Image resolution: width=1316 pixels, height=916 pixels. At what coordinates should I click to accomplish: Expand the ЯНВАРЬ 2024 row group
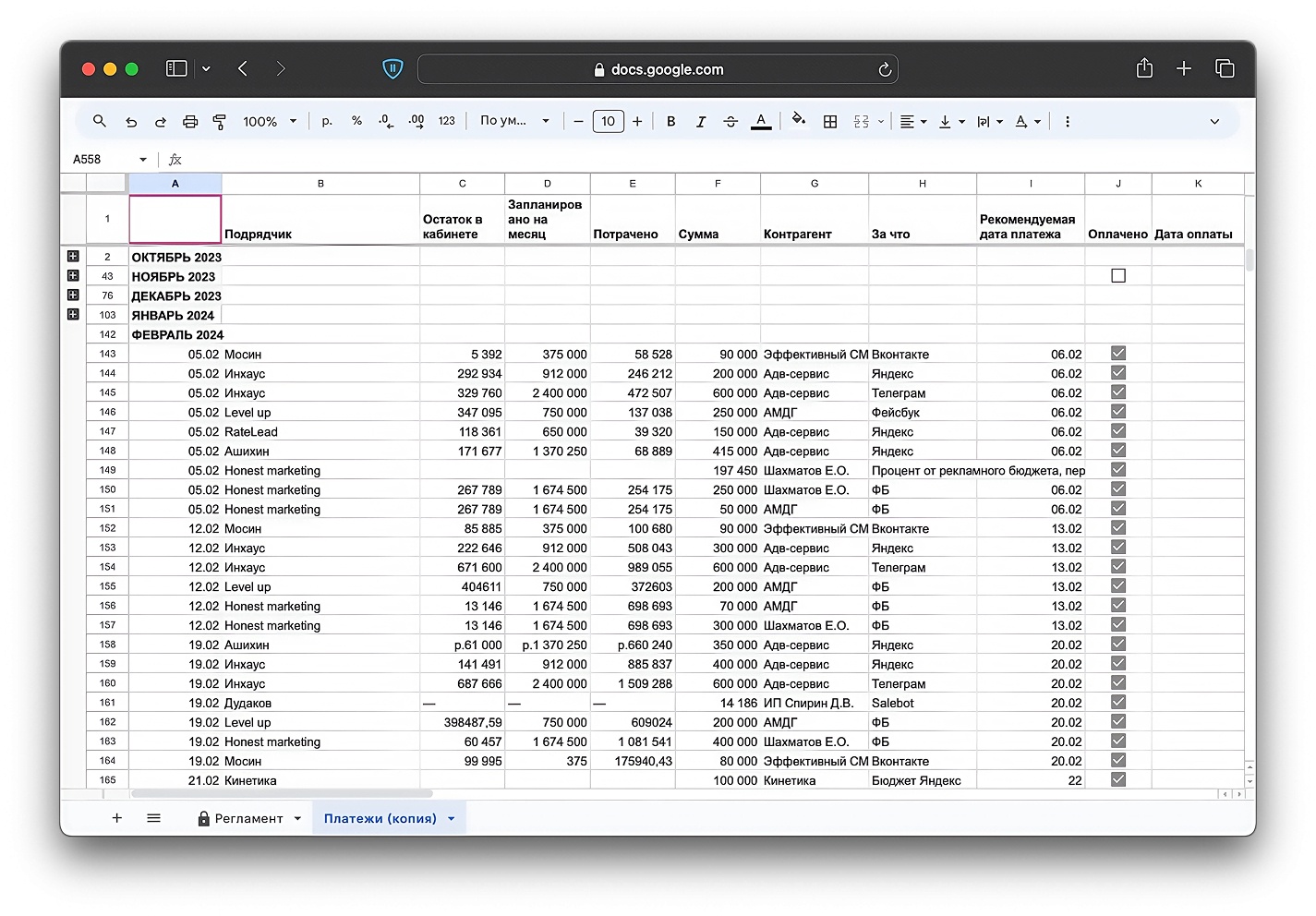[73, 315]
